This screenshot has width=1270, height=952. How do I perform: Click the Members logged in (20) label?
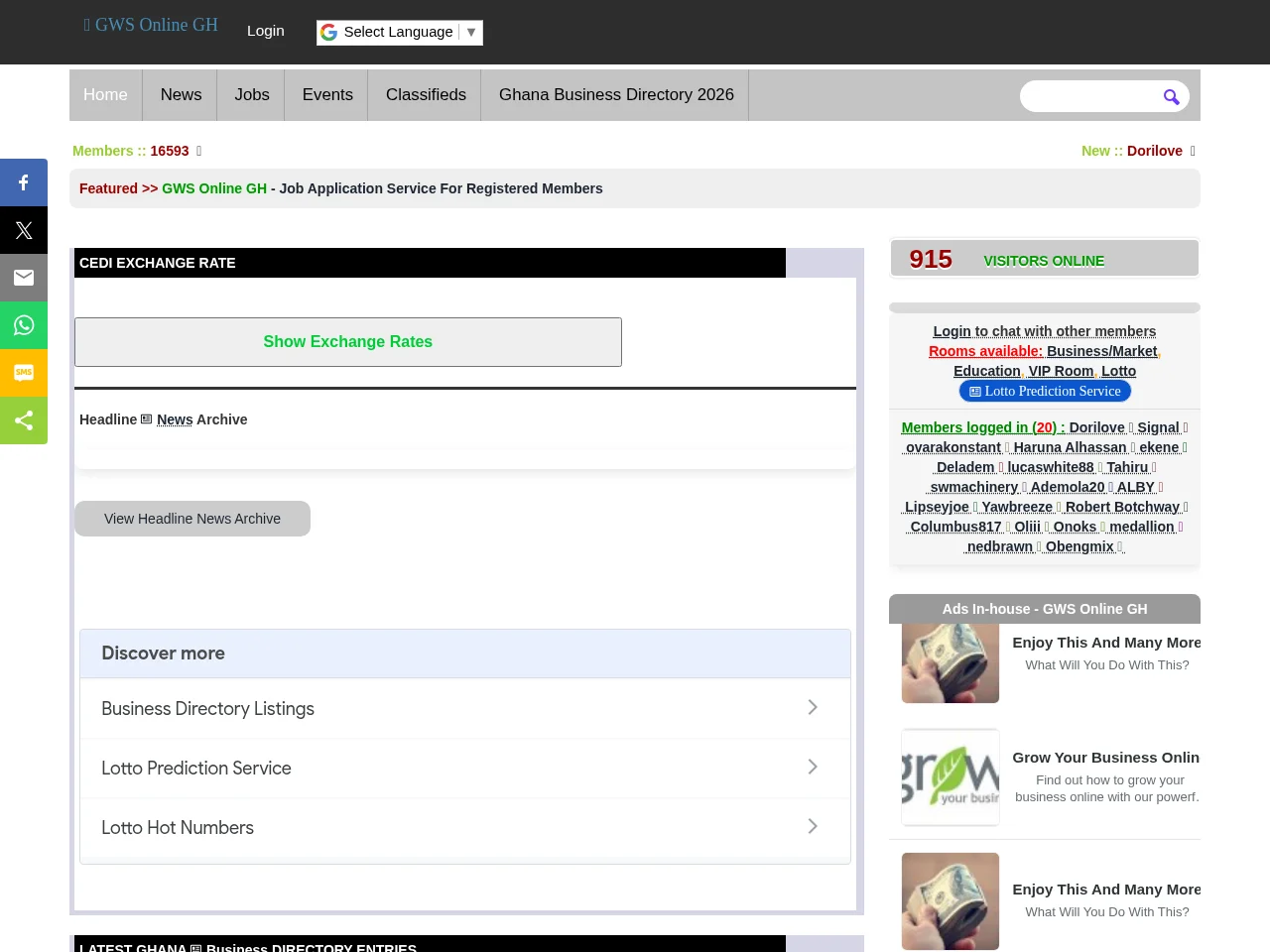pyautogui.click(x=983, y=427)
